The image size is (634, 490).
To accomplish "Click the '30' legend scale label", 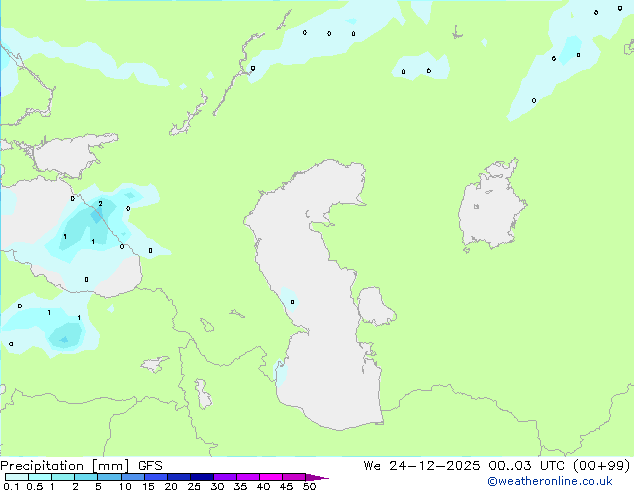I will [x=217, y=486].
